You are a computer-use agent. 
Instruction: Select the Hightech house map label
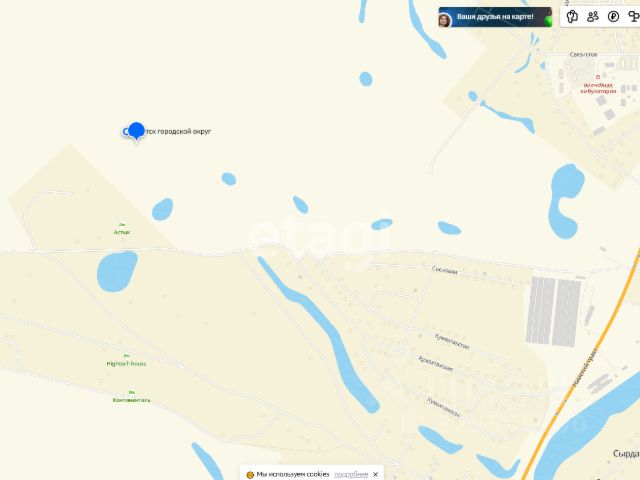pyautogui.click(x=126, y=363)
